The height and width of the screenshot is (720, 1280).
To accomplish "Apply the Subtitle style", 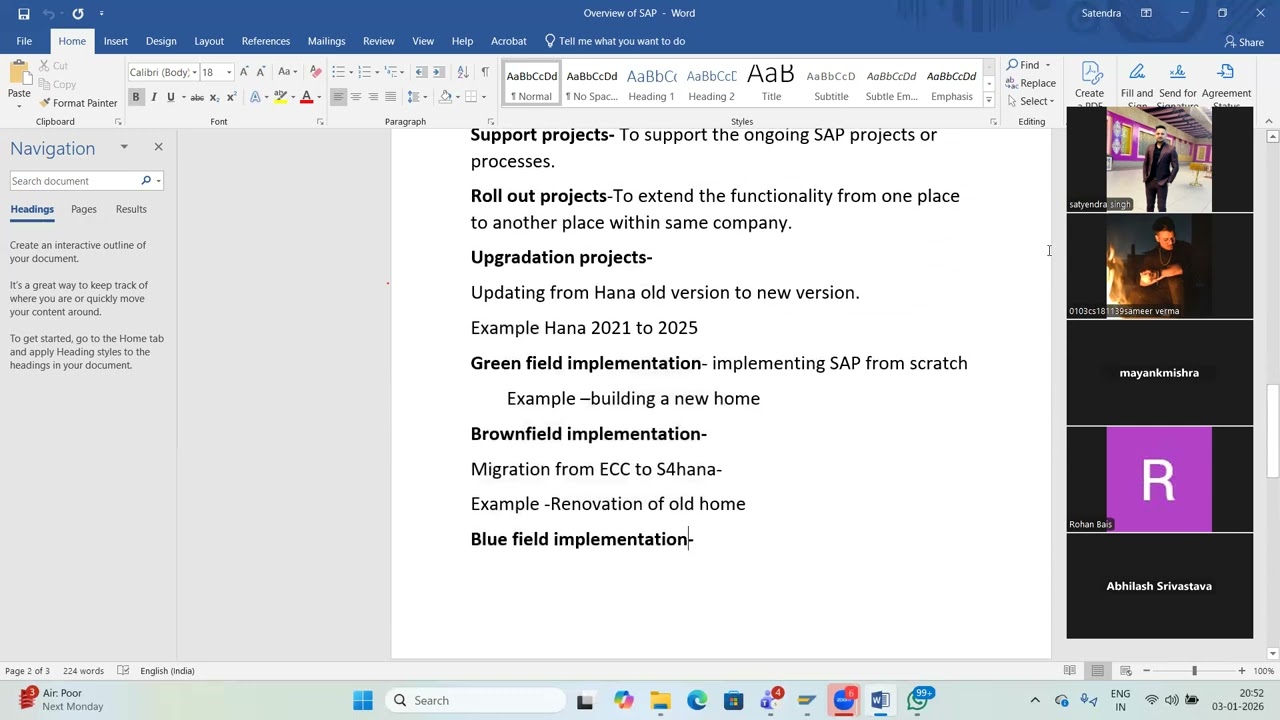I will pyautogui.click(x=831, y=85).
